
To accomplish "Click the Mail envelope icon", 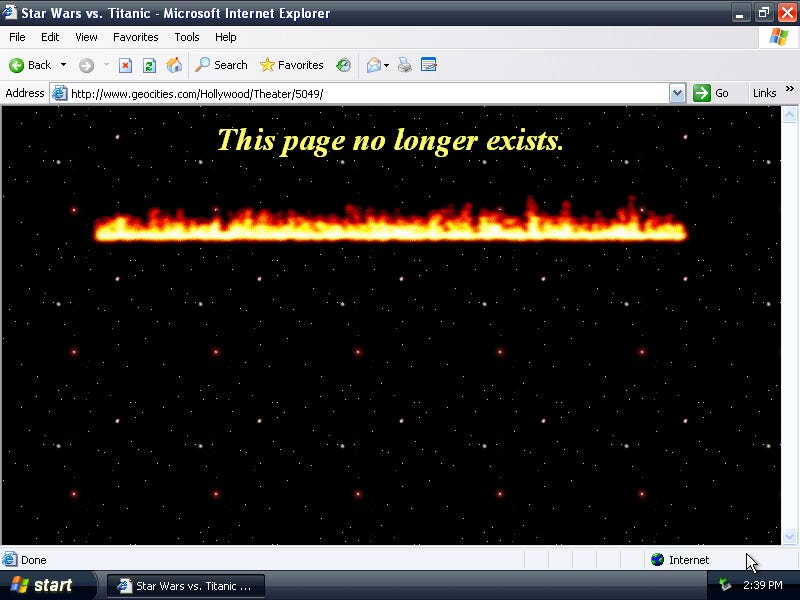I will 373,65.
